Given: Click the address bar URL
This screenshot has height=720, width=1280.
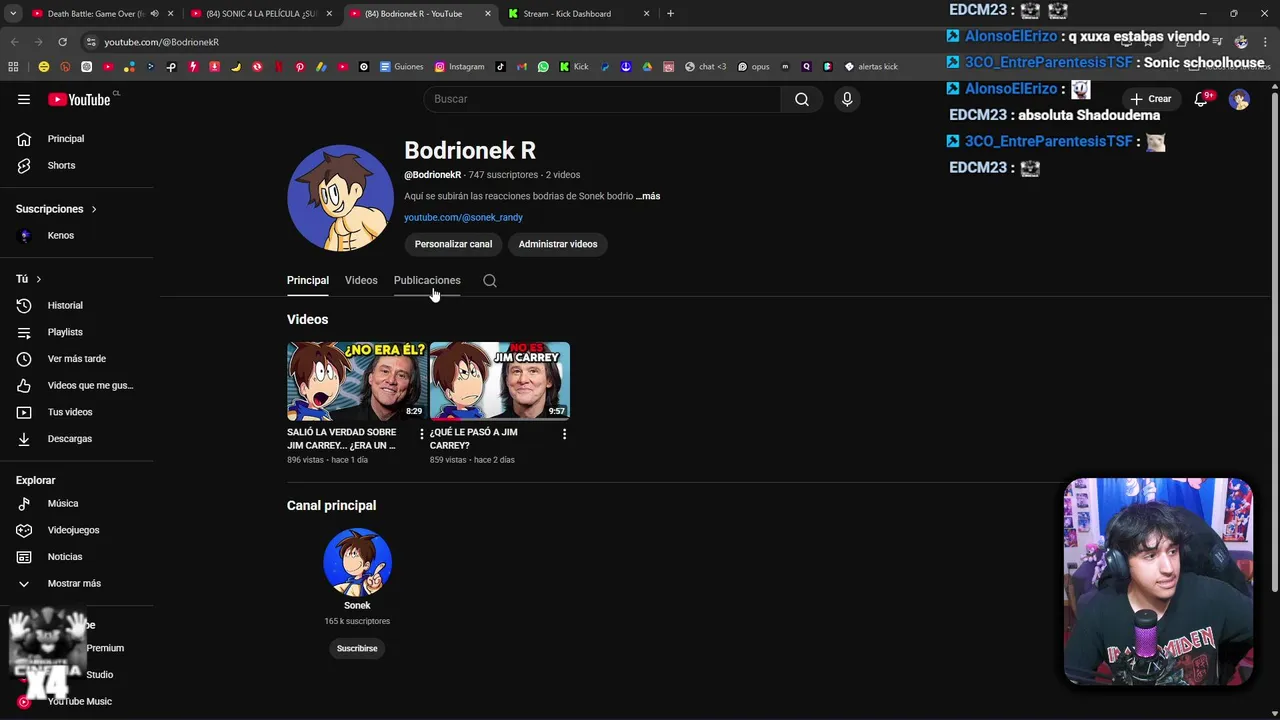Looking at the screenshot, I should click(x=161, y=42).
